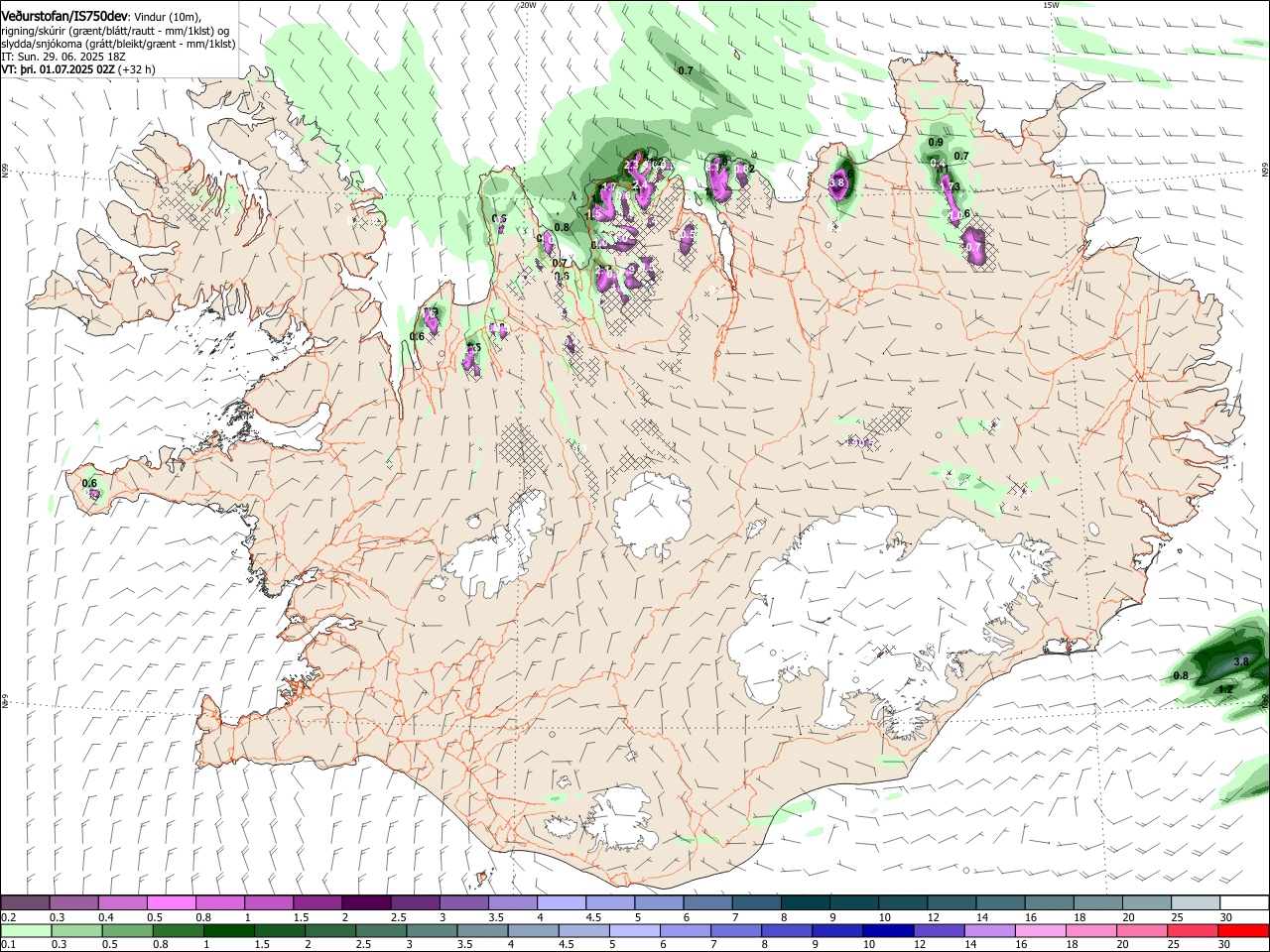Click the 0.2 label in snow legend row
The height and width of the screenshot is (952, 1270).
9,917
